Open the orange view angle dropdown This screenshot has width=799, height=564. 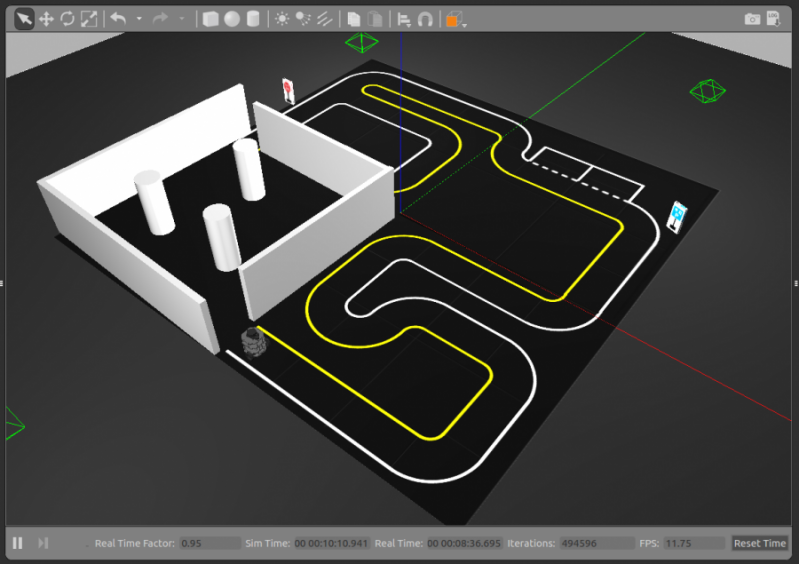(x=455, y=20)
